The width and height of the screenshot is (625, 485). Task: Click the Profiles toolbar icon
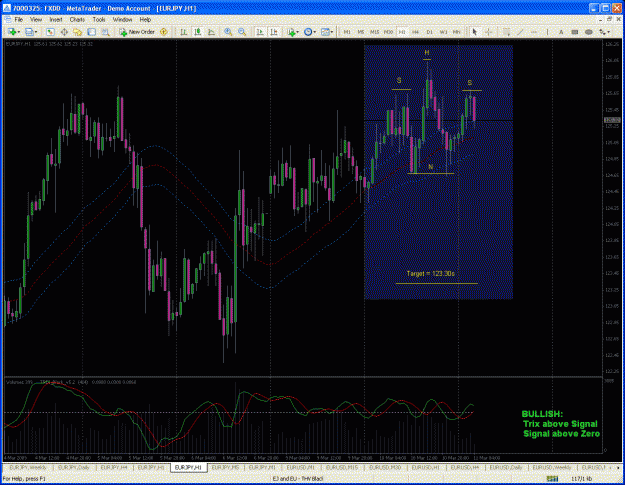(29, 32)
